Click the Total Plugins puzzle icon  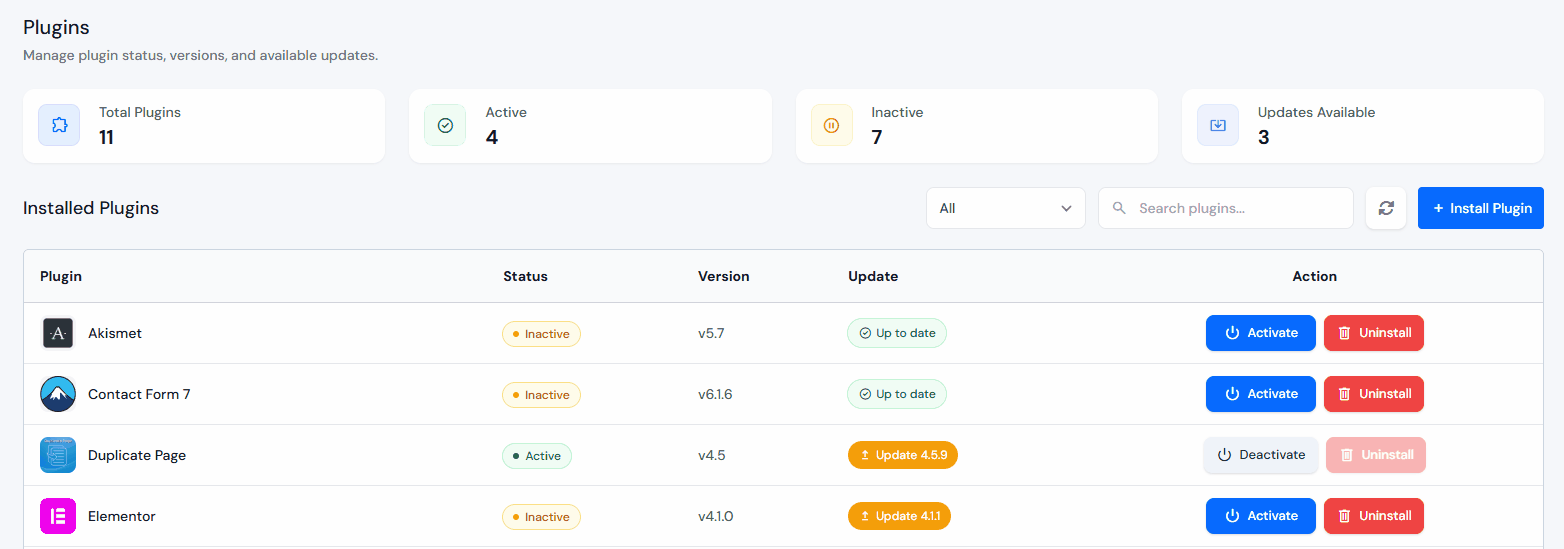[x=59, y=125]
